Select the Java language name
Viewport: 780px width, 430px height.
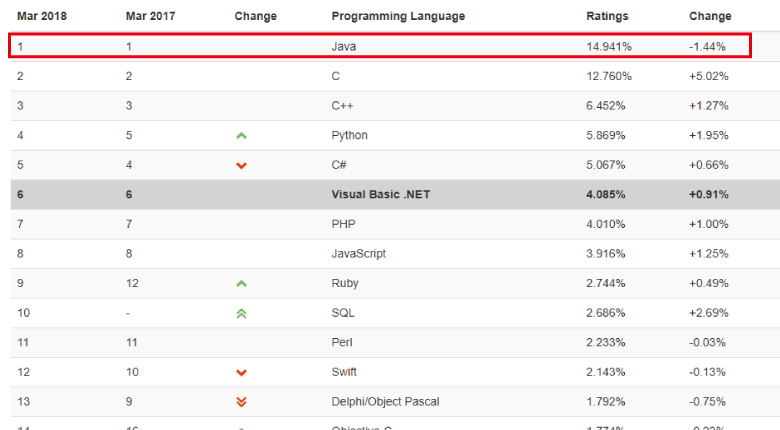point(344,46)
